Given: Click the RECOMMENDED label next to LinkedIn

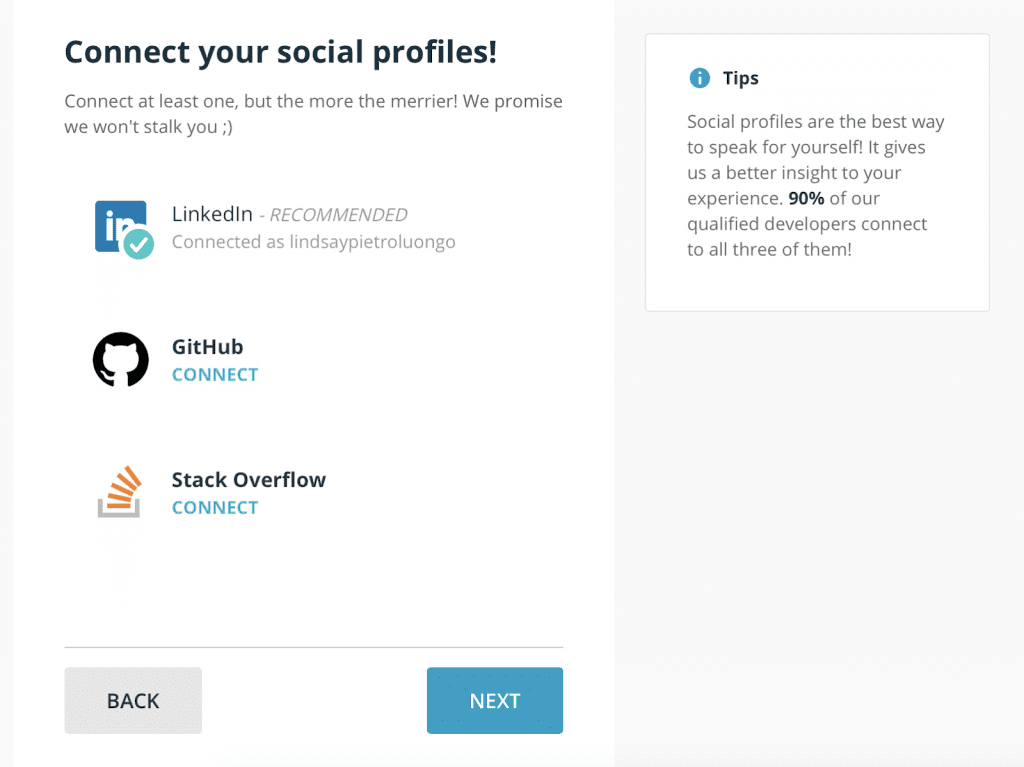Looking at the screenshot, I should (338, 215).
